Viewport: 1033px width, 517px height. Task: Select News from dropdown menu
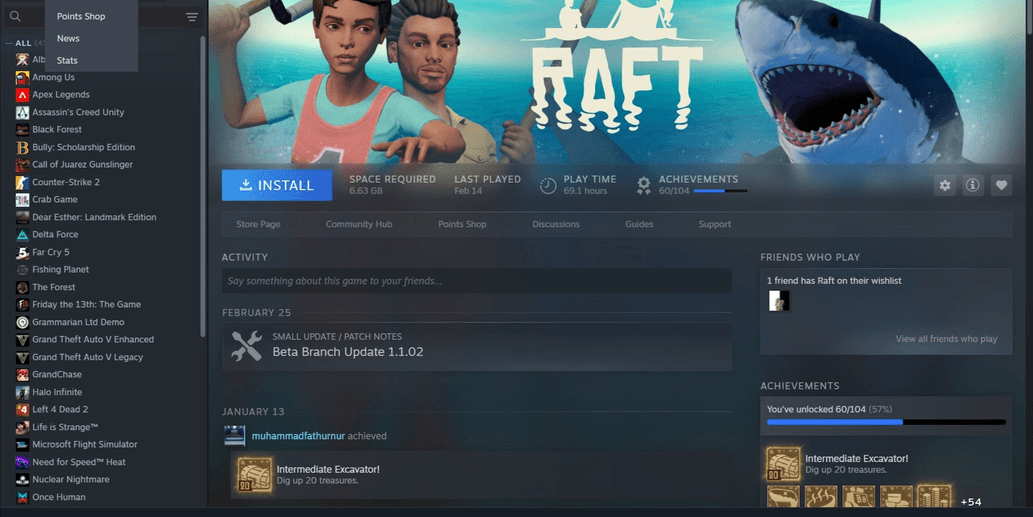click(x=68, y=38)
